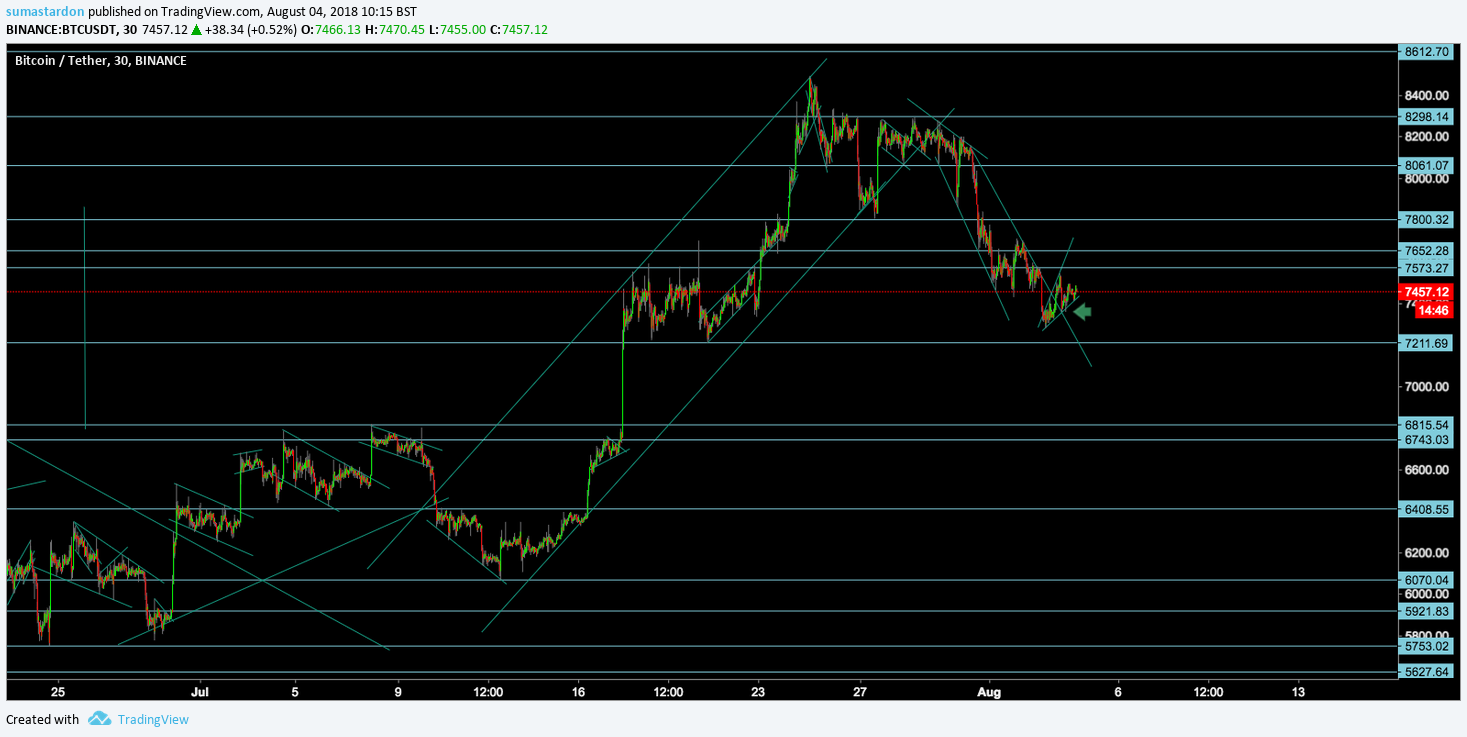
Task: Select the 5627.64 price level label
Action: point(1425,672)
